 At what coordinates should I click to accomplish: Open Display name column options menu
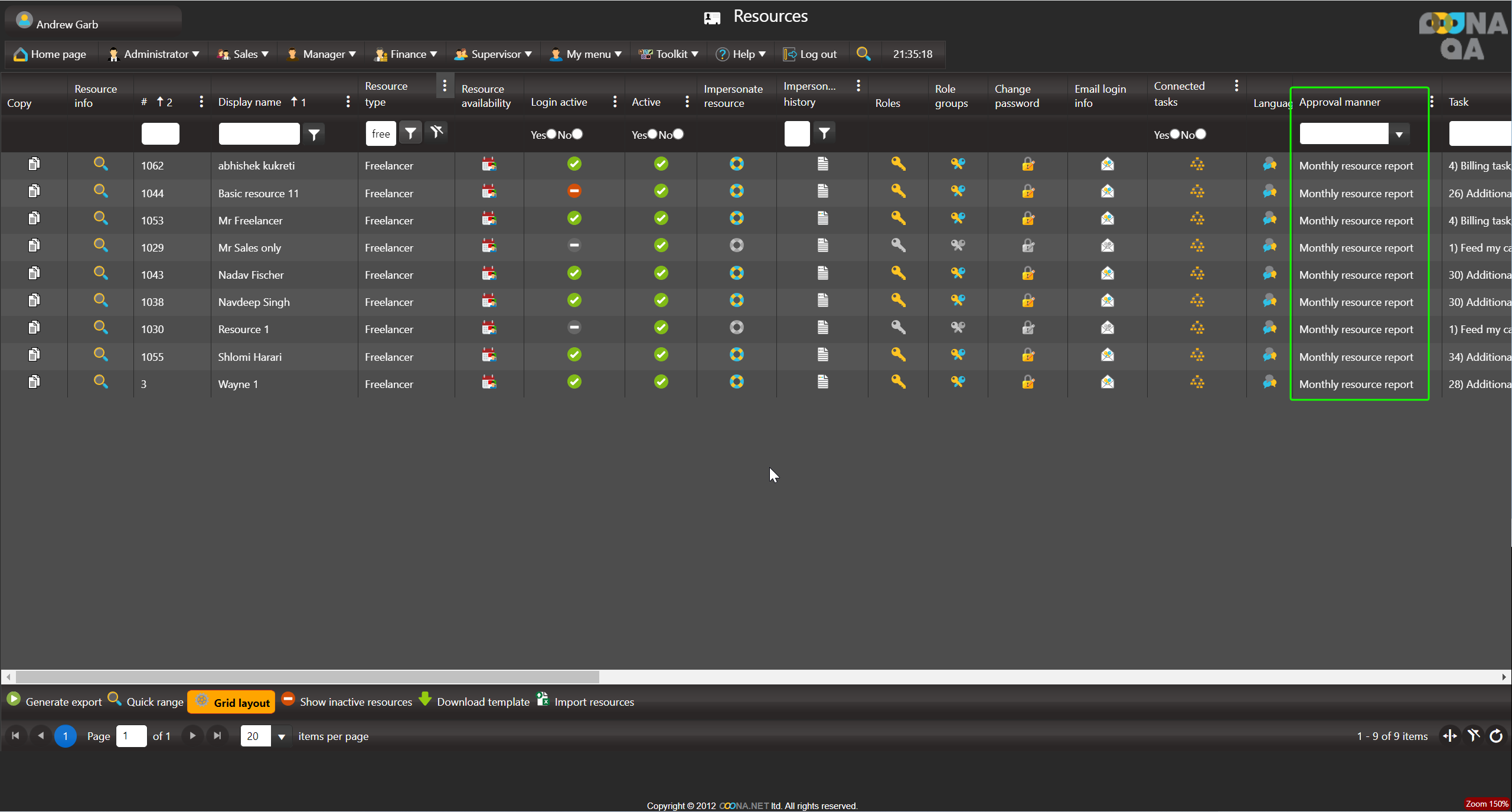coord(348,102)
